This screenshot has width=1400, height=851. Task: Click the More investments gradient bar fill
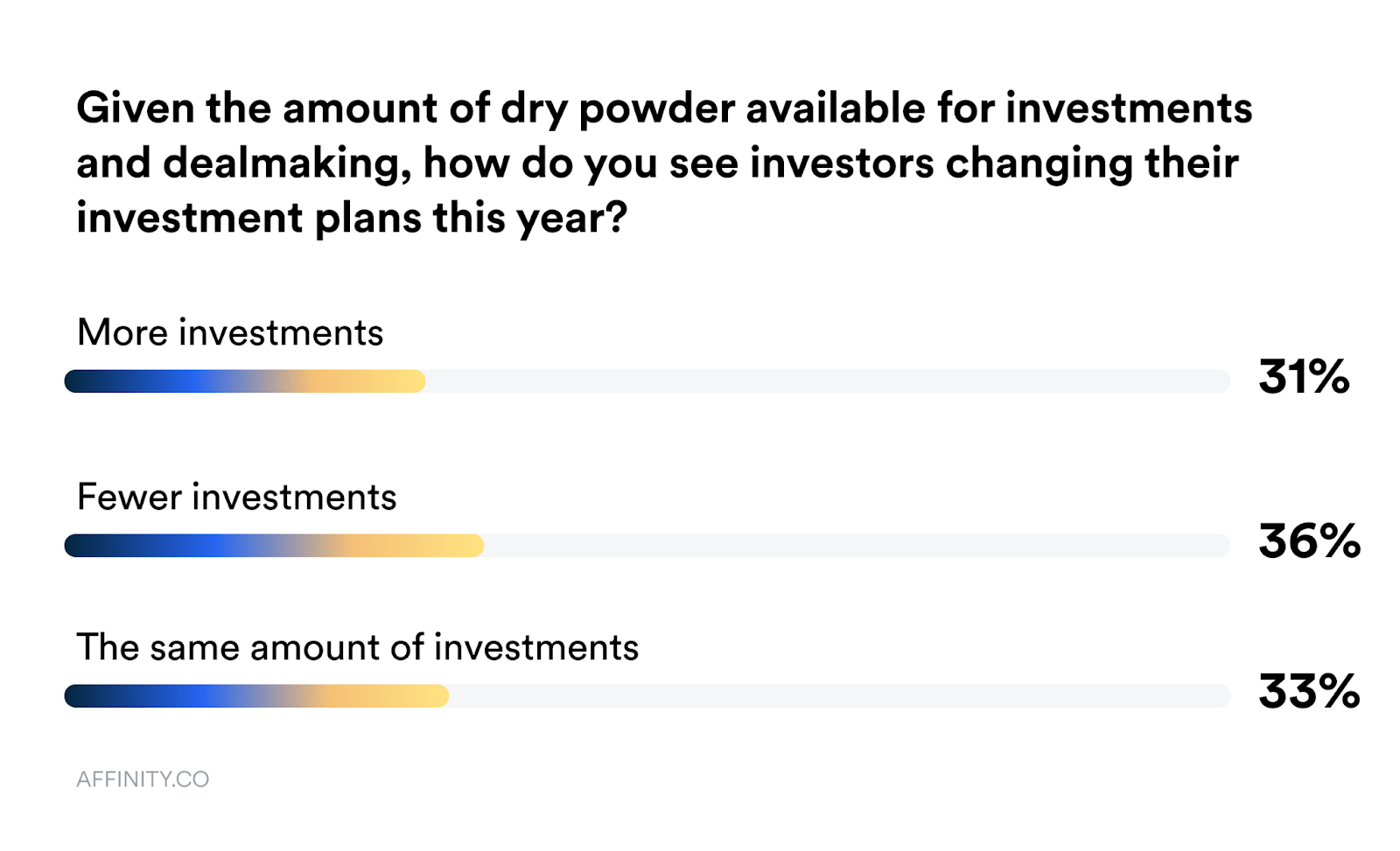(245, 381)
